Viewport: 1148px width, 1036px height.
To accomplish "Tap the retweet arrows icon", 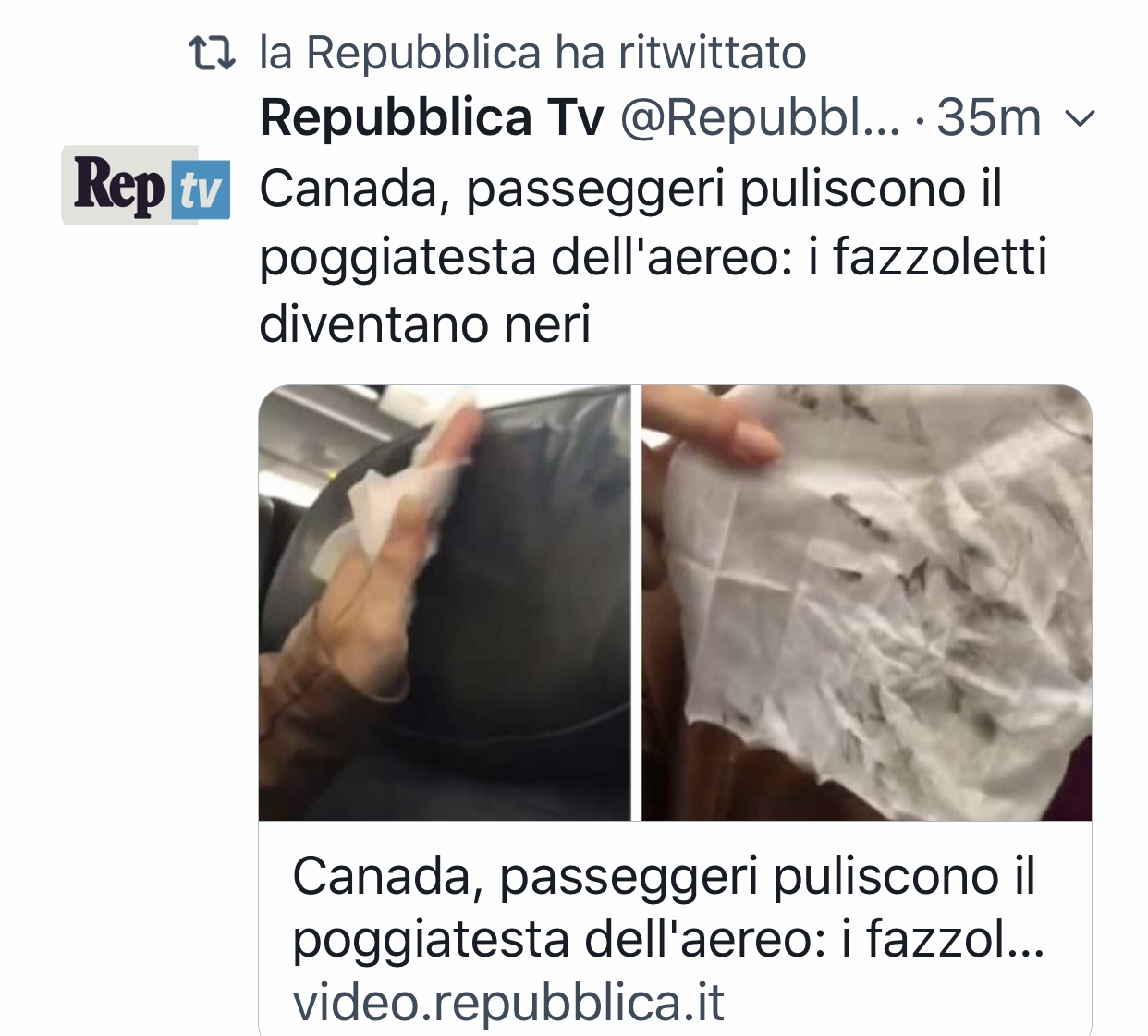I will pyautogui.click(x=212, y=53).
